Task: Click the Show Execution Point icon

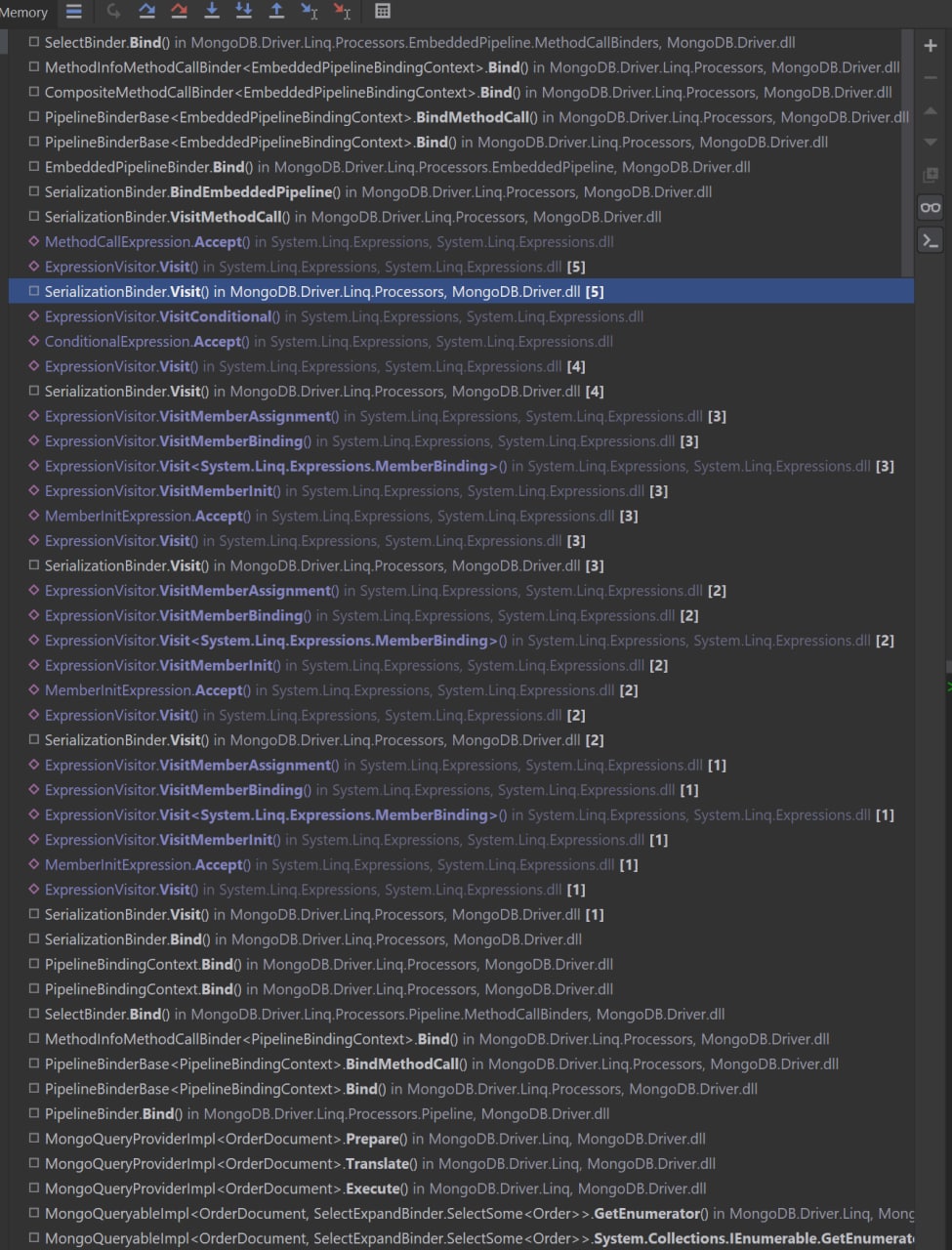Action: pos(113,12)
